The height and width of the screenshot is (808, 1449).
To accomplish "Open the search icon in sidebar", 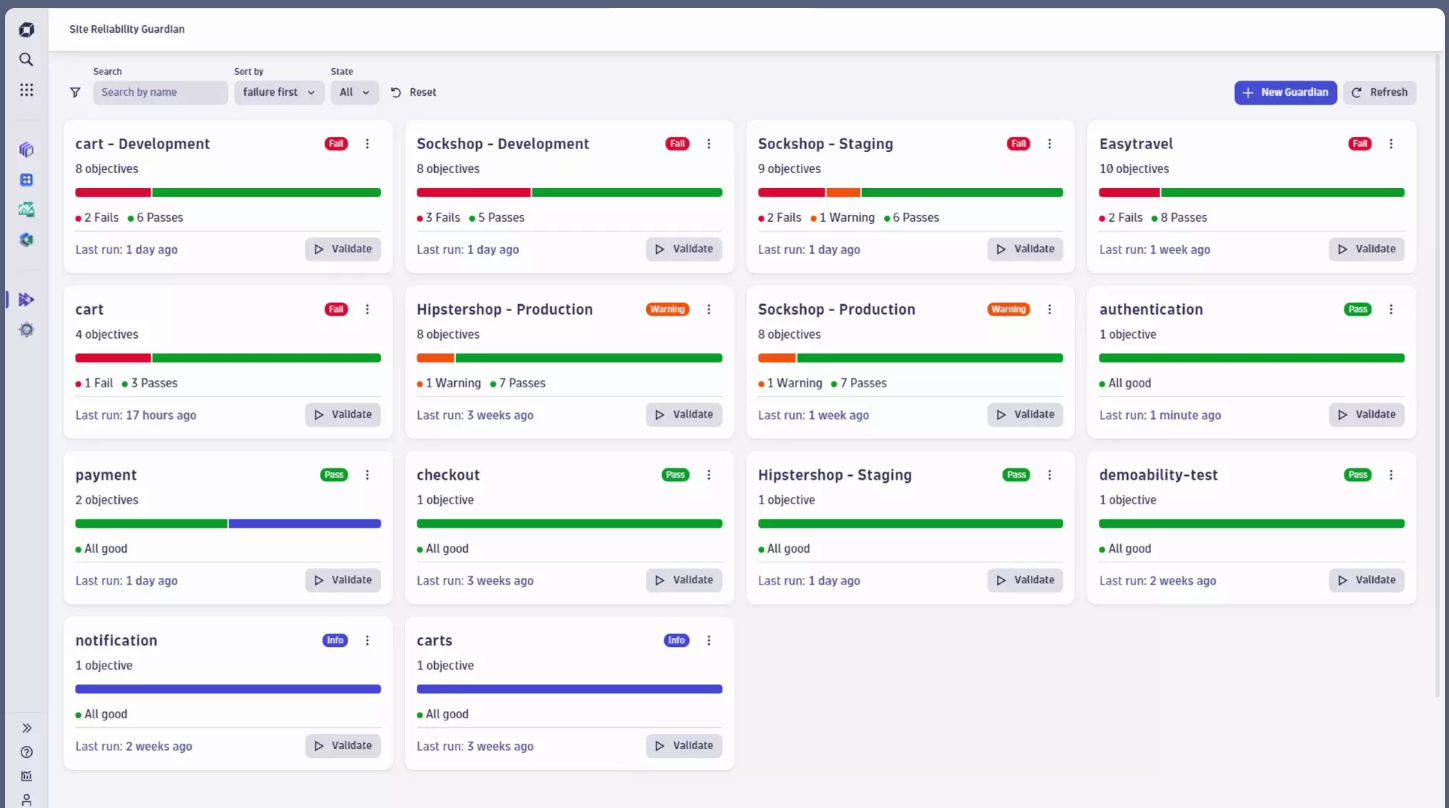I will coord(27,60).
